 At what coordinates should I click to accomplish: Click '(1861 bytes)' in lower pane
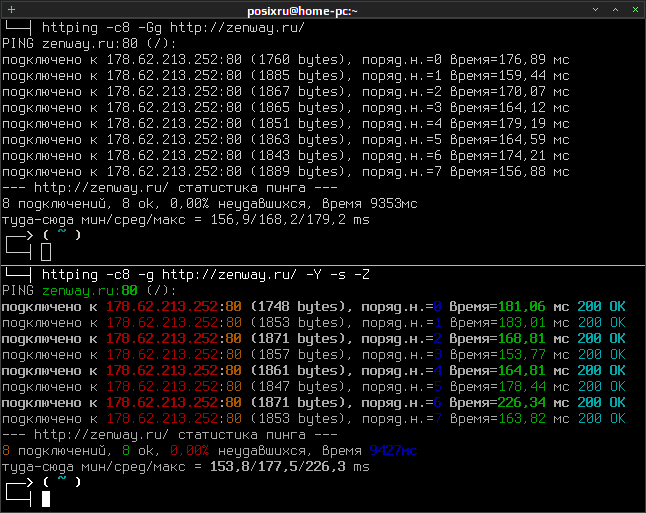point(298,371)
